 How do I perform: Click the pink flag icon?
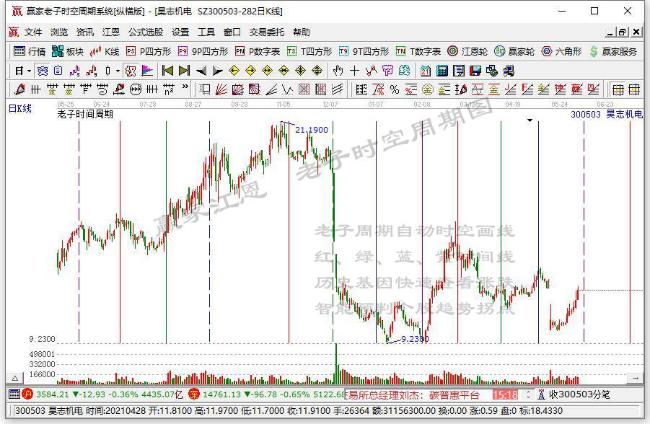pyautogui.click(x=147, y=71)
